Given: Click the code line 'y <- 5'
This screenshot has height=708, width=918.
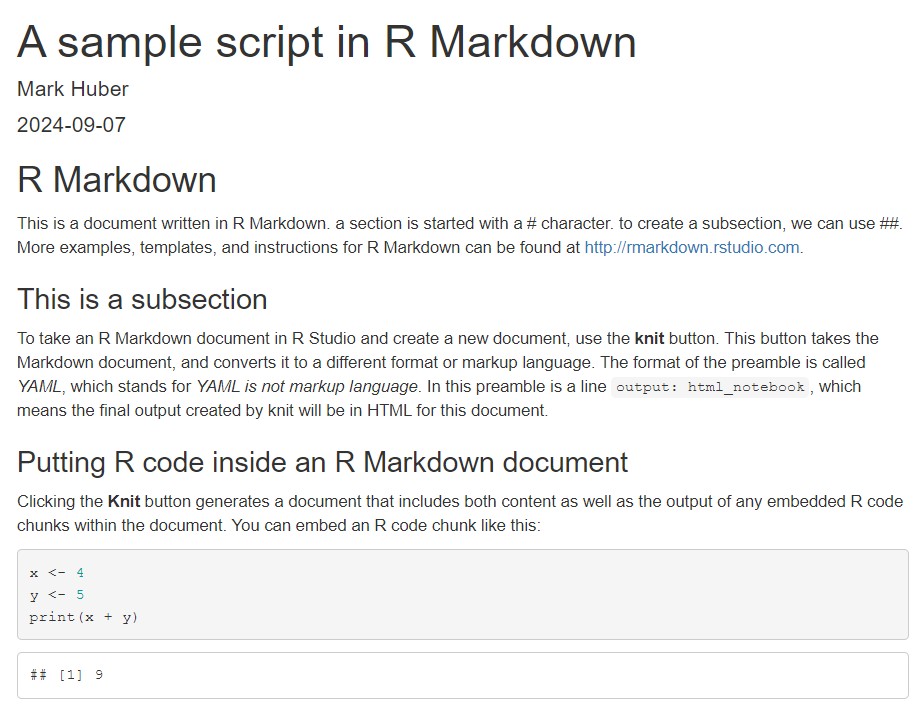Looking at the screenshot, I should click(57, 595).
